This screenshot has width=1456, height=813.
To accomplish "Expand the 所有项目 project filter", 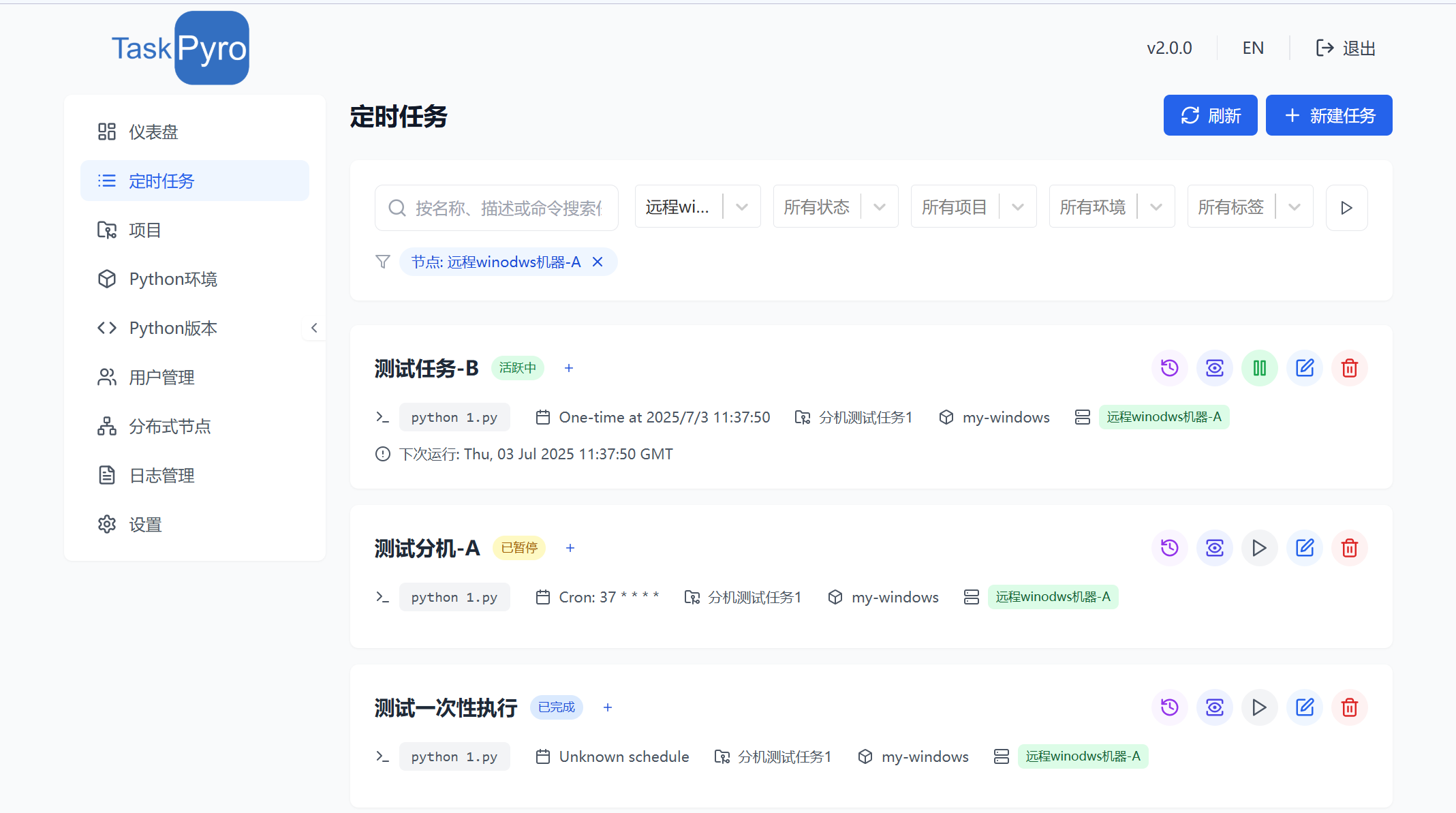I will pyautogui.click(x=973, y=207).
